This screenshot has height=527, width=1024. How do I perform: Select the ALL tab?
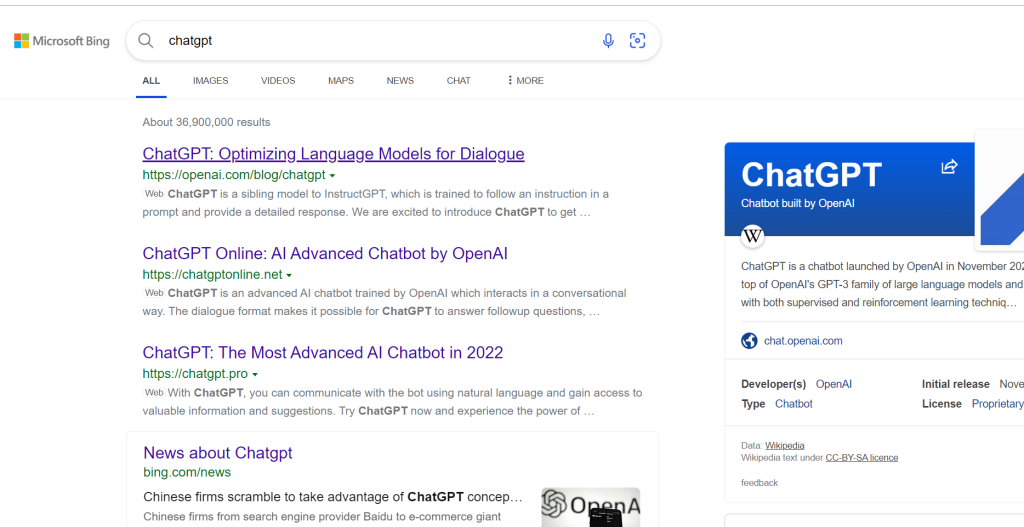click(151, 80)
